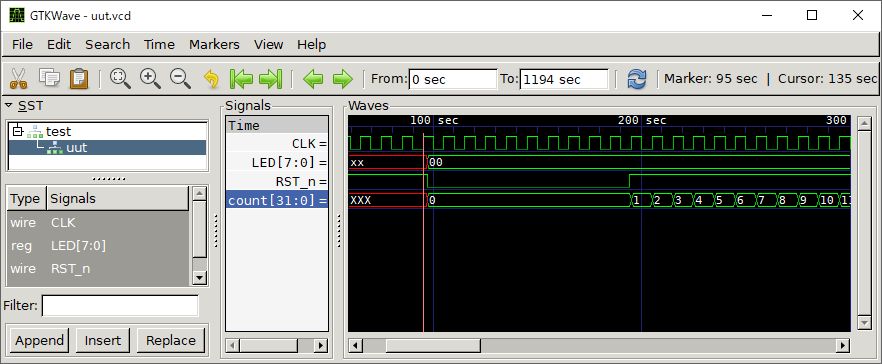The height and width of the screenshot is (364, 882).
Task: Open the View menu
Action: click(x=268, y=44)
